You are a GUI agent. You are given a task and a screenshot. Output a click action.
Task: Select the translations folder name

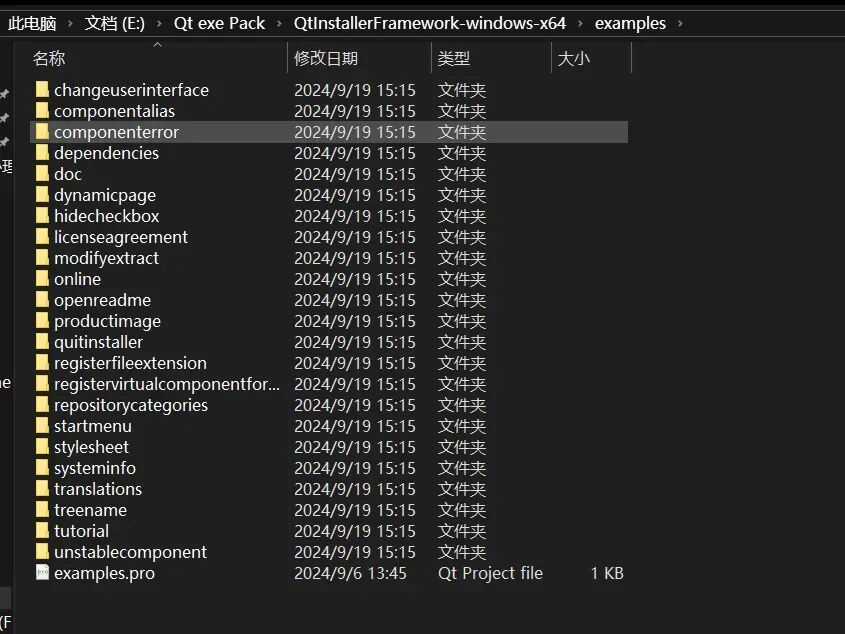click(x=98, y=490)
